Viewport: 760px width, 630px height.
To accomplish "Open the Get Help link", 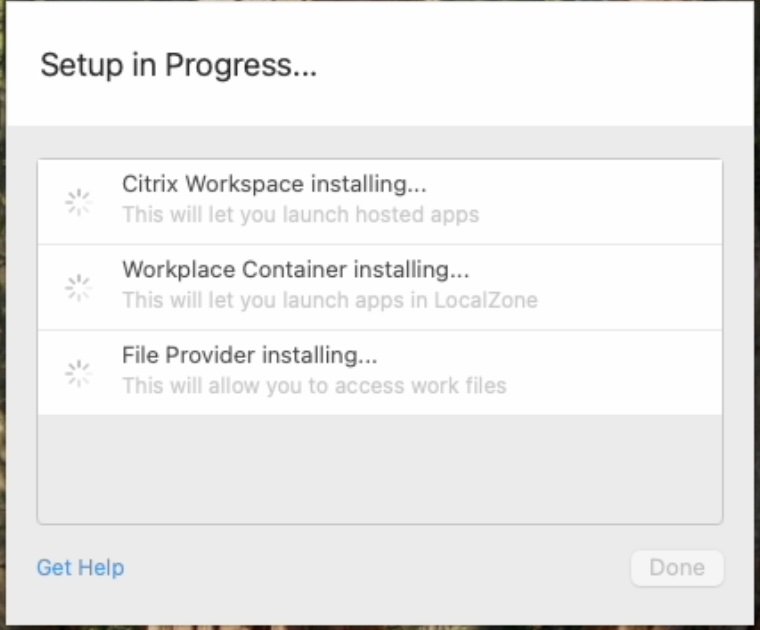I will point(80,568).
